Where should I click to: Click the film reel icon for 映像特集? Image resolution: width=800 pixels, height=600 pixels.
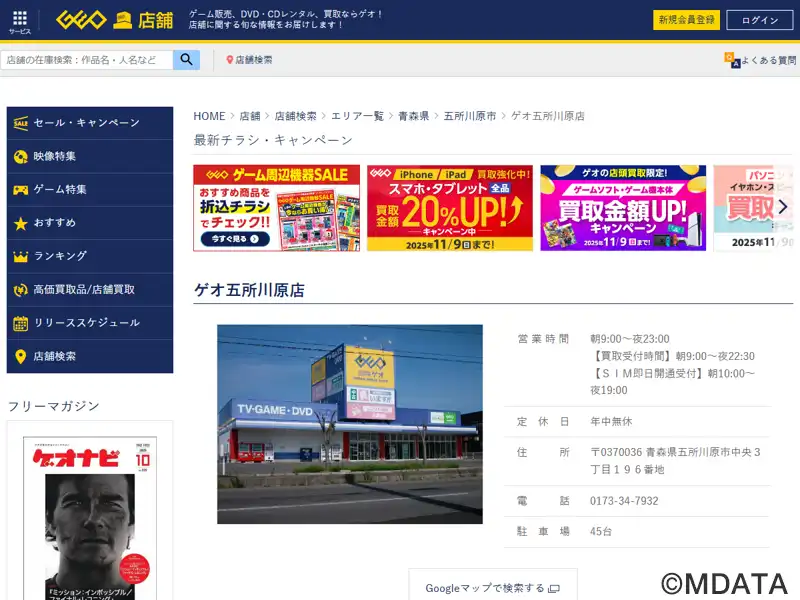click(x=20, y=157)
